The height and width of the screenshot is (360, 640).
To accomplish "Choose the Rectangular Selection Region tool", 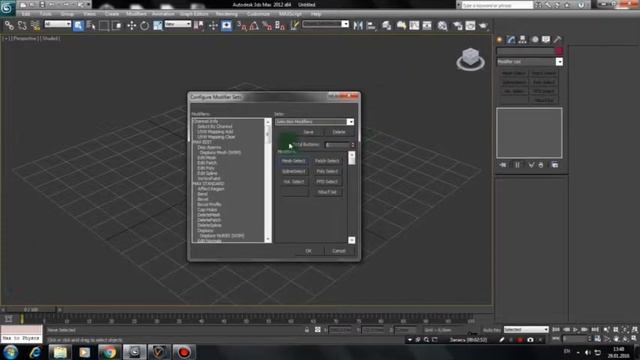I will (104, 26).
